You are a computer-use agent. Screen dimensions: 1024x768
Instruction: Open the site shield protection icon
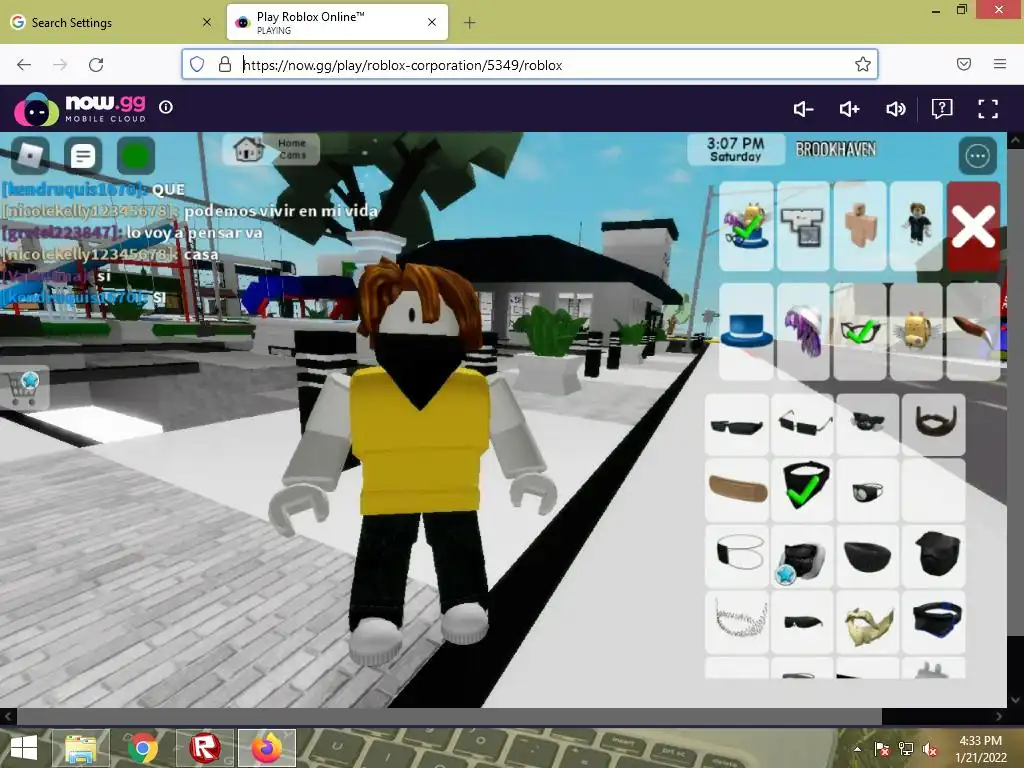click(x=197, y=64)
